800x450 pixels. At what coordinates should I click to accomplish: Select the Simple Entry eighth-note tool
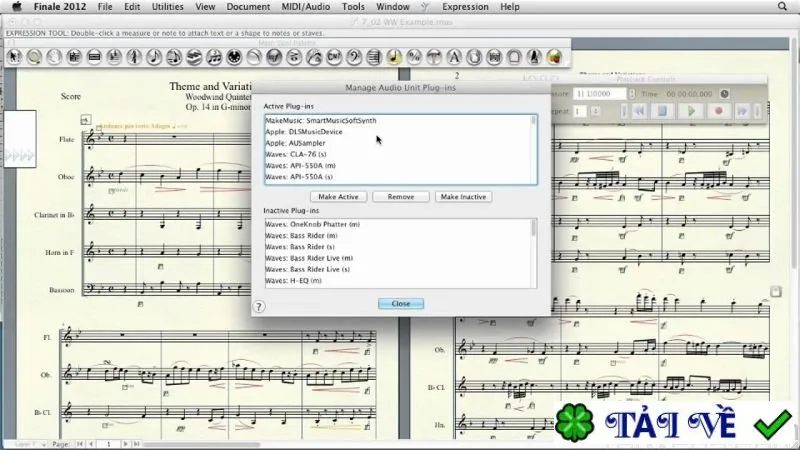[x=154, y=57]
